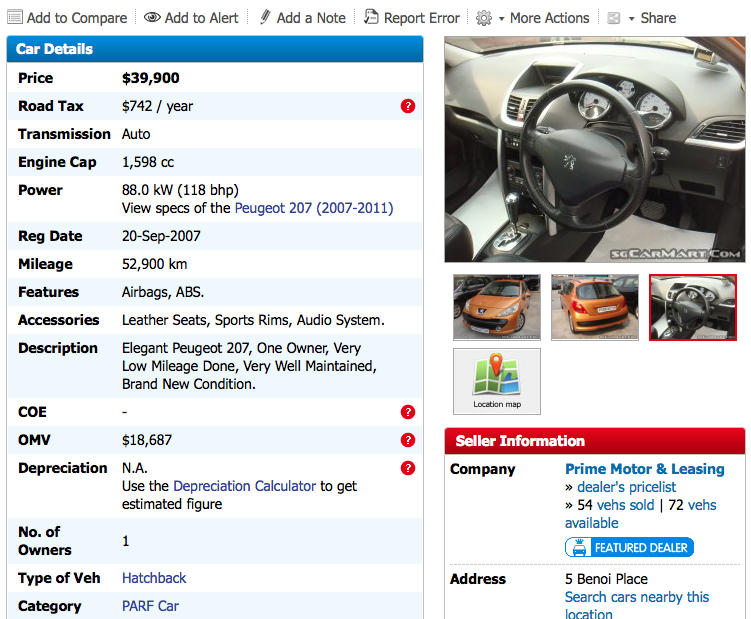The width and height of the screenshot is (751, 619).
Task: Select rear view orange car thumbnail
Action: 595,307
